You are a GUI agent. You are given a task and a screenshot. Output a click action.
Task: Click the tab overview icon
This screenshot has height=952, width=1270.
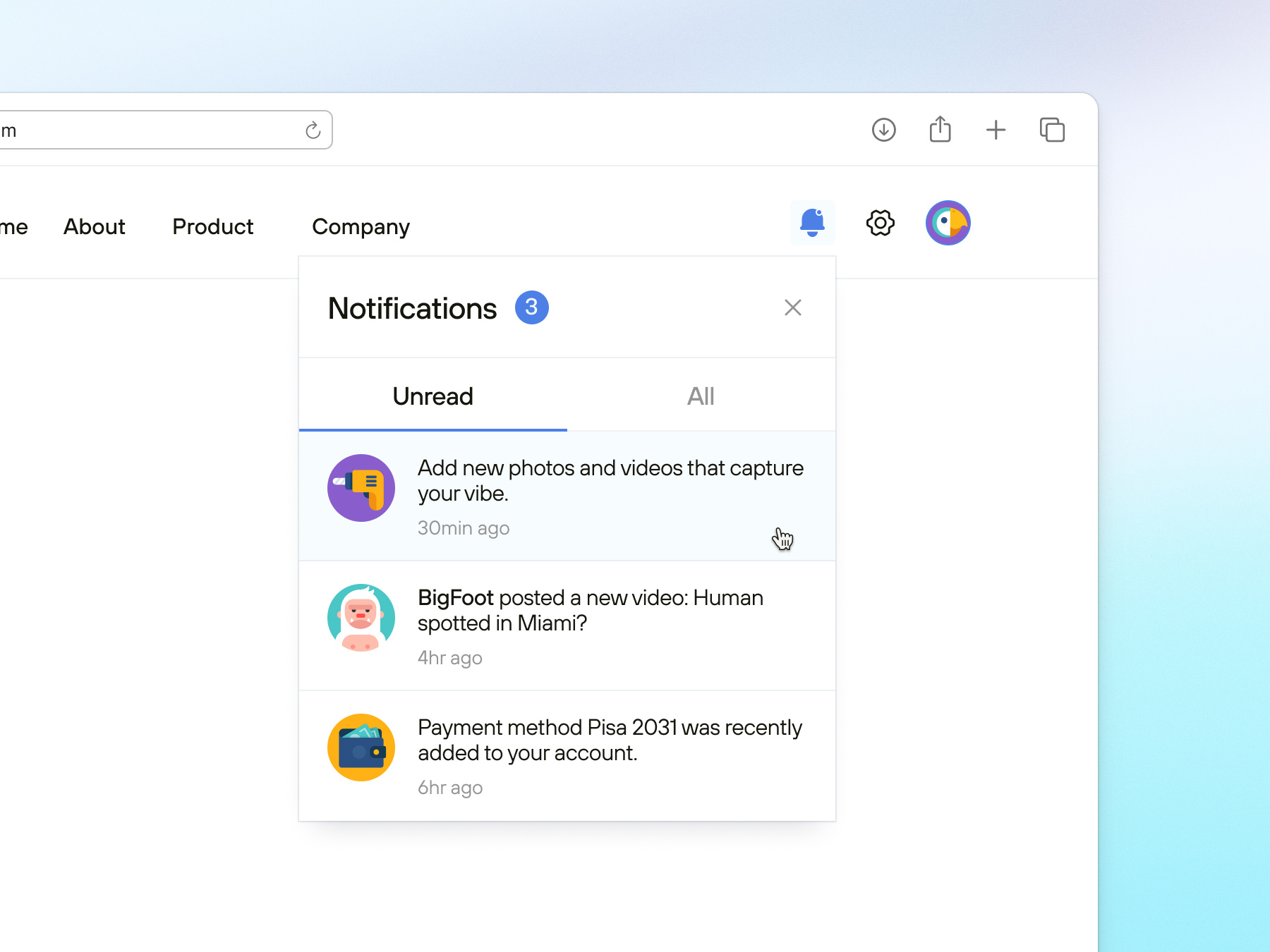point(1052,130)
